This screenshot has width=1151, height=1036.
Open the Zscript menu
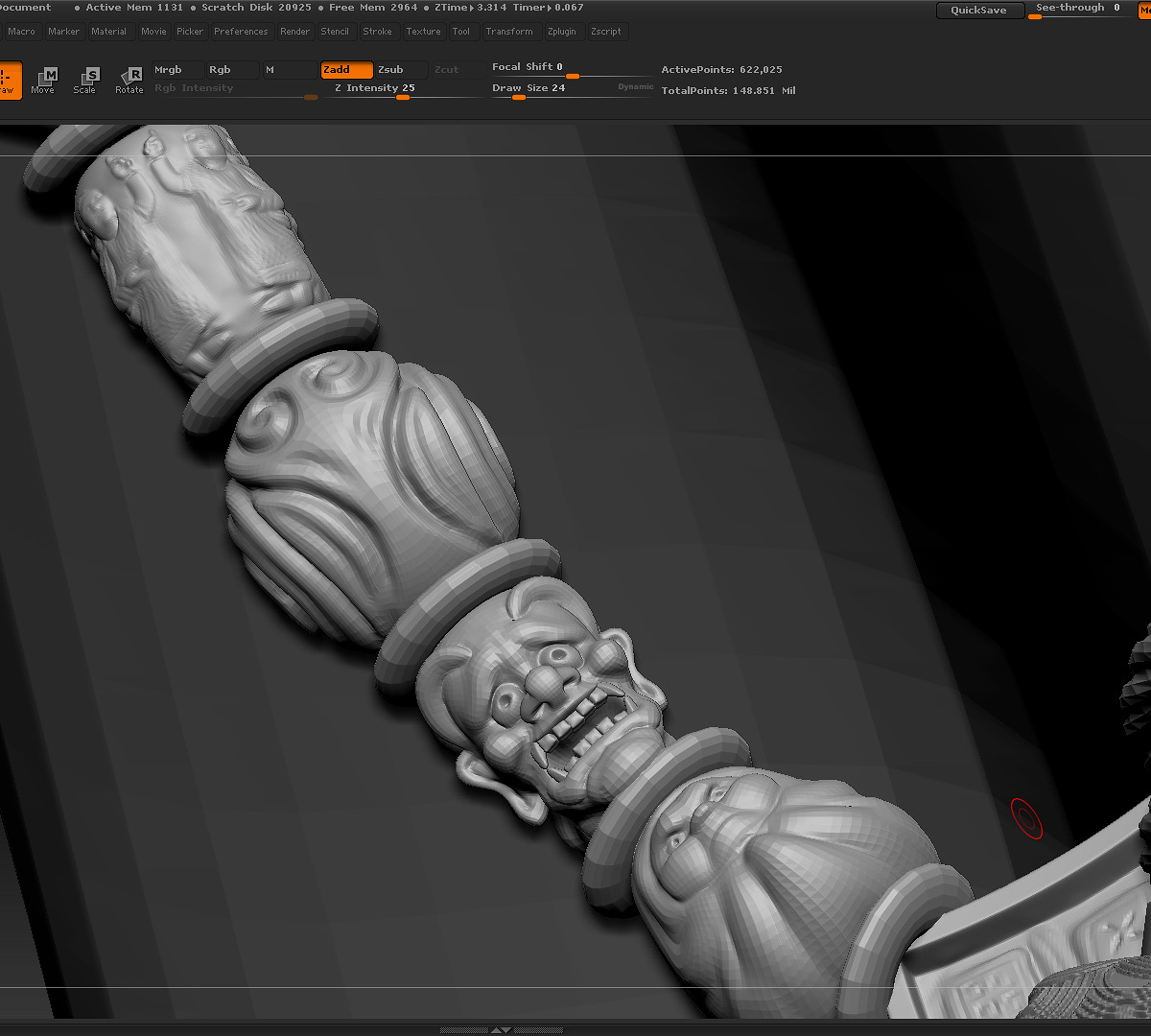tap(606, 32)
